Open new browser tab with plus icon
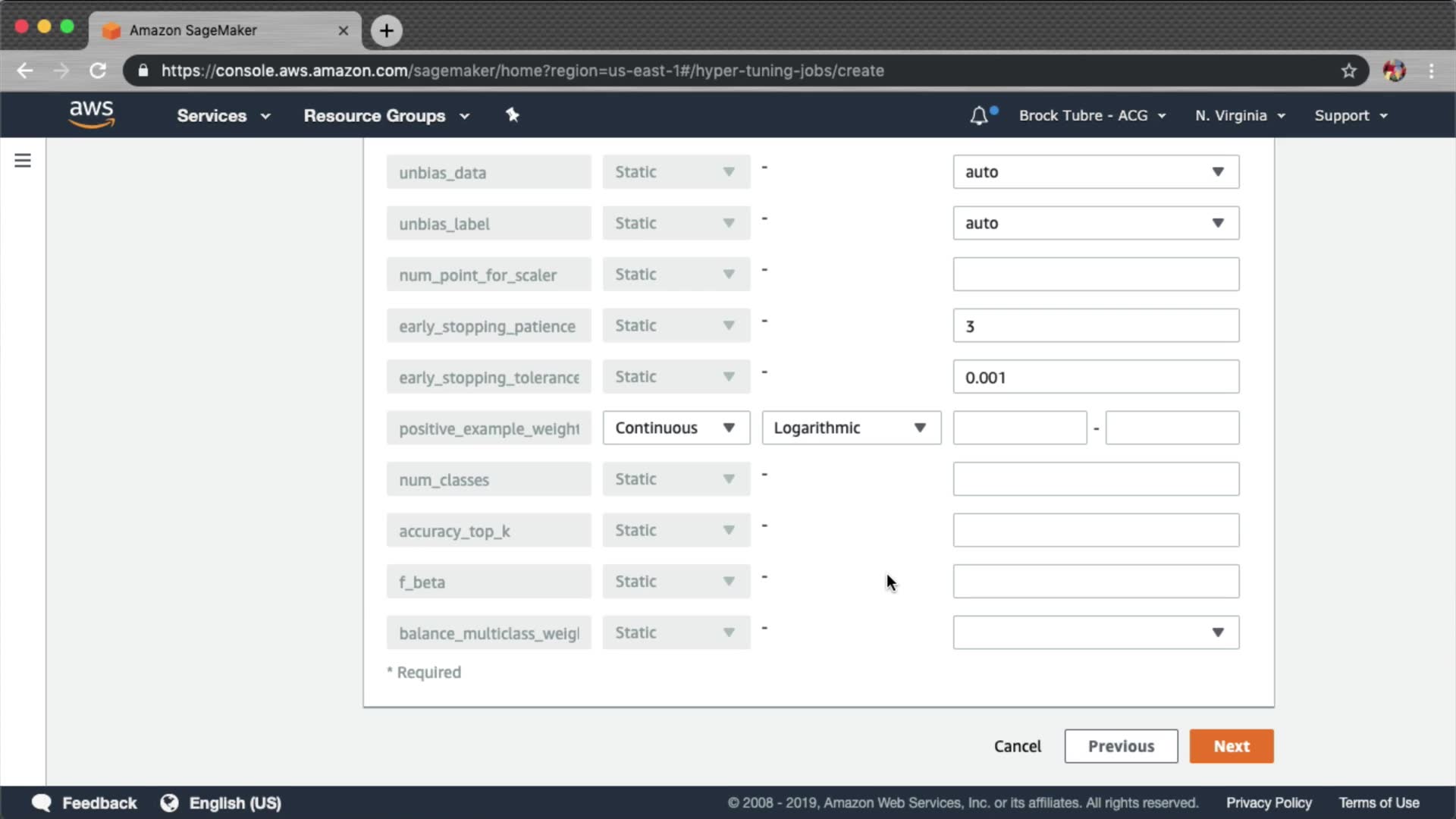Viewport: 1456px width, 819px height. click(386, 30)
